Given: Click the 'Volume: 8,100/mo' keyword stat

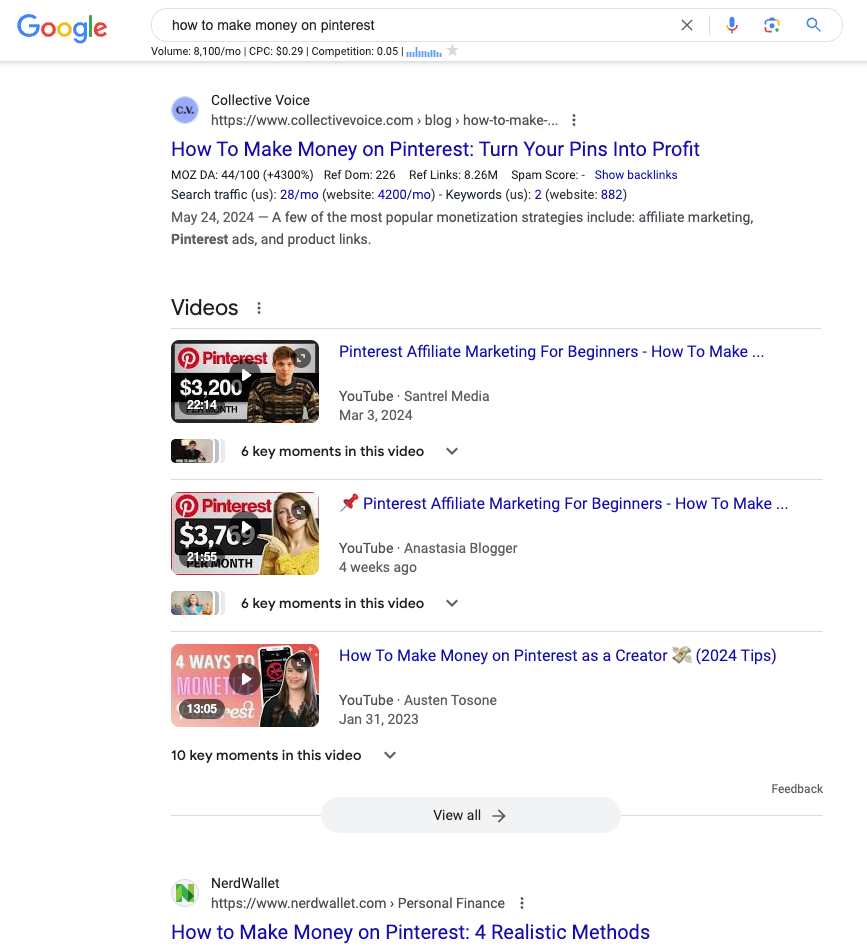Looking at the screenshot, I should [x=195, y=51].
